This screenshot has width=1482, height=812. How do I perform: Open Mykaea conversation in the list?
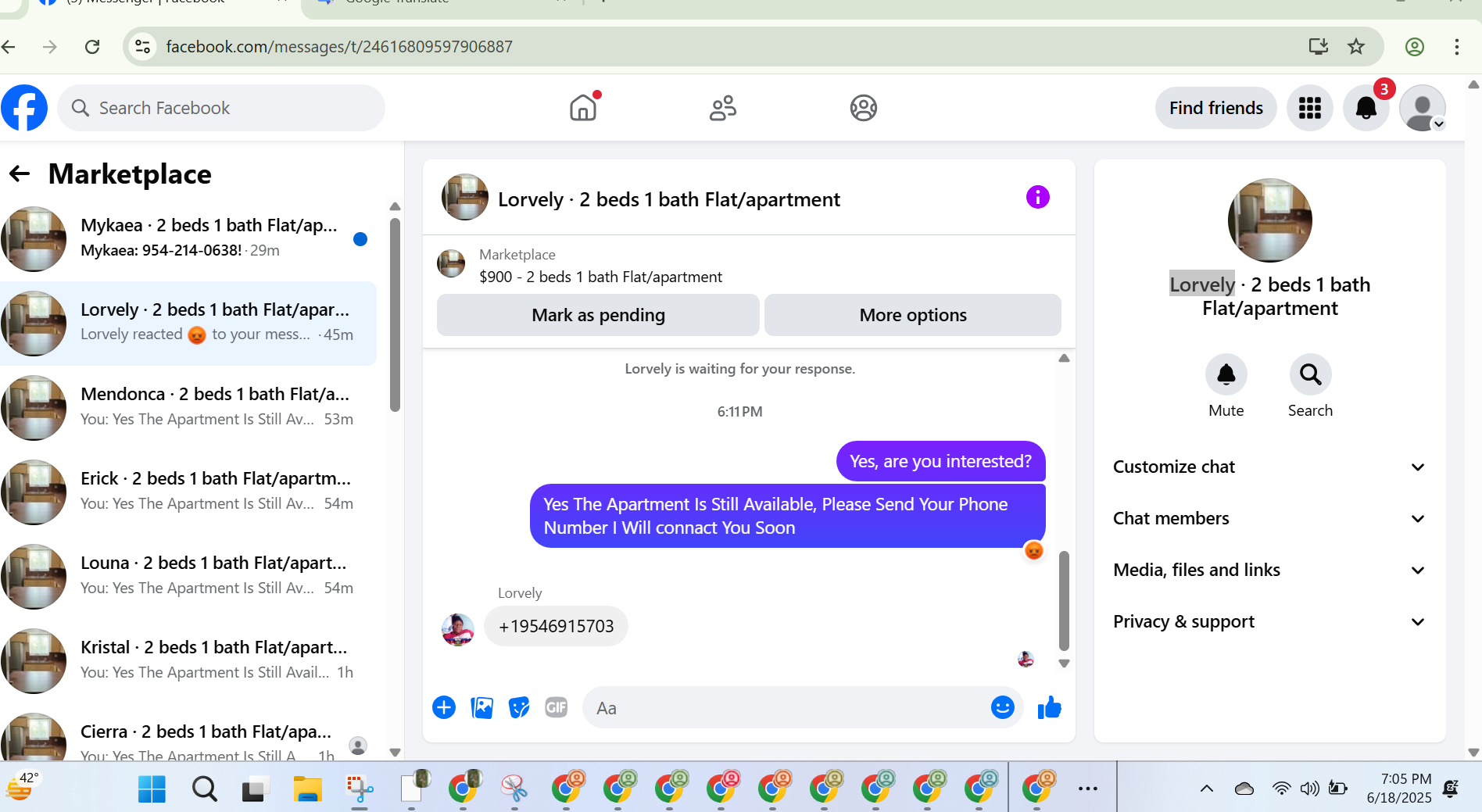tap(188, 238)
